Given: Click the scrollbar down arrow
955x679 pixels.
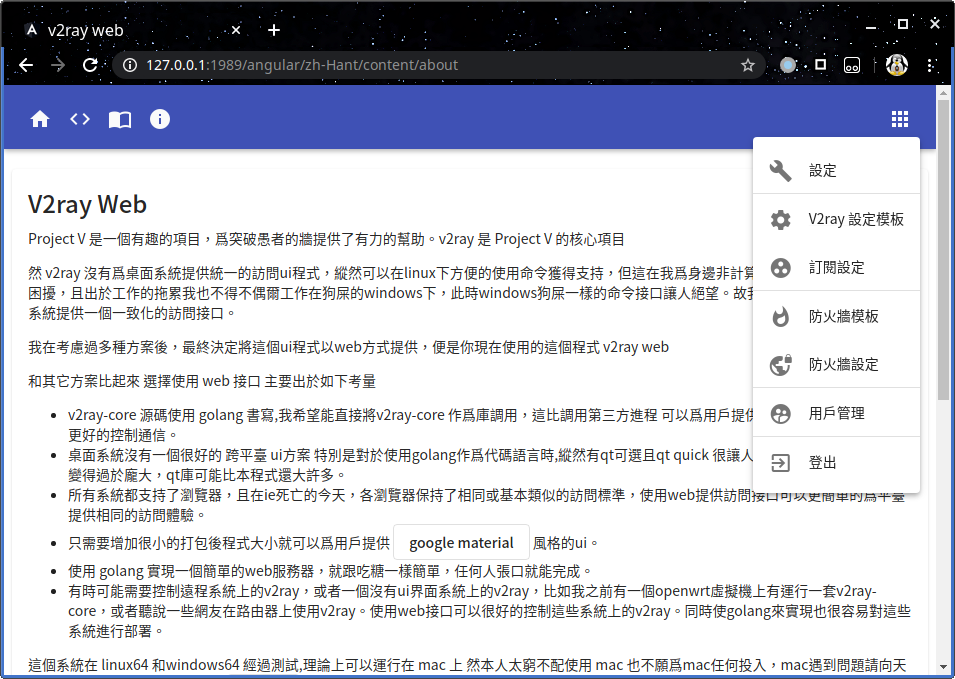Looking at the screenshot, I should pos(943,667).
